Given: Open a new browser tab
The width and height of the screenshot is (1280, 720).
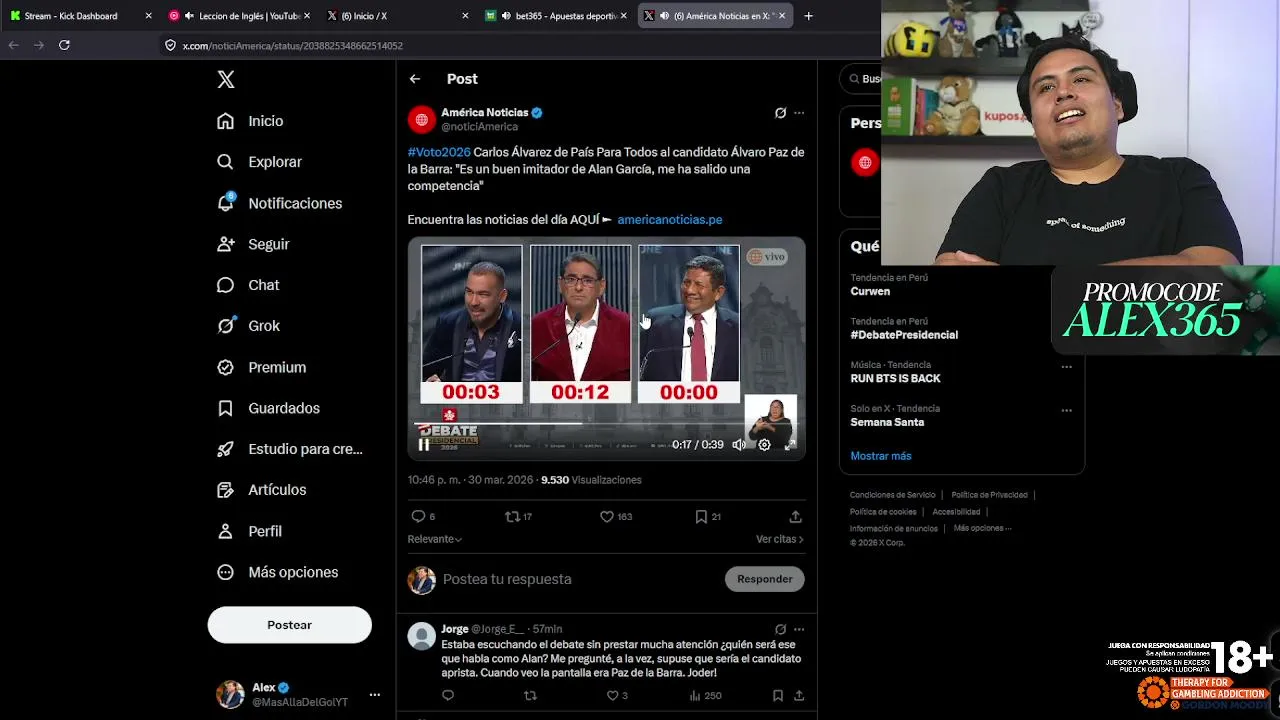Looking at the screenshot, I should pyautogui.click(x=808, y=16).
